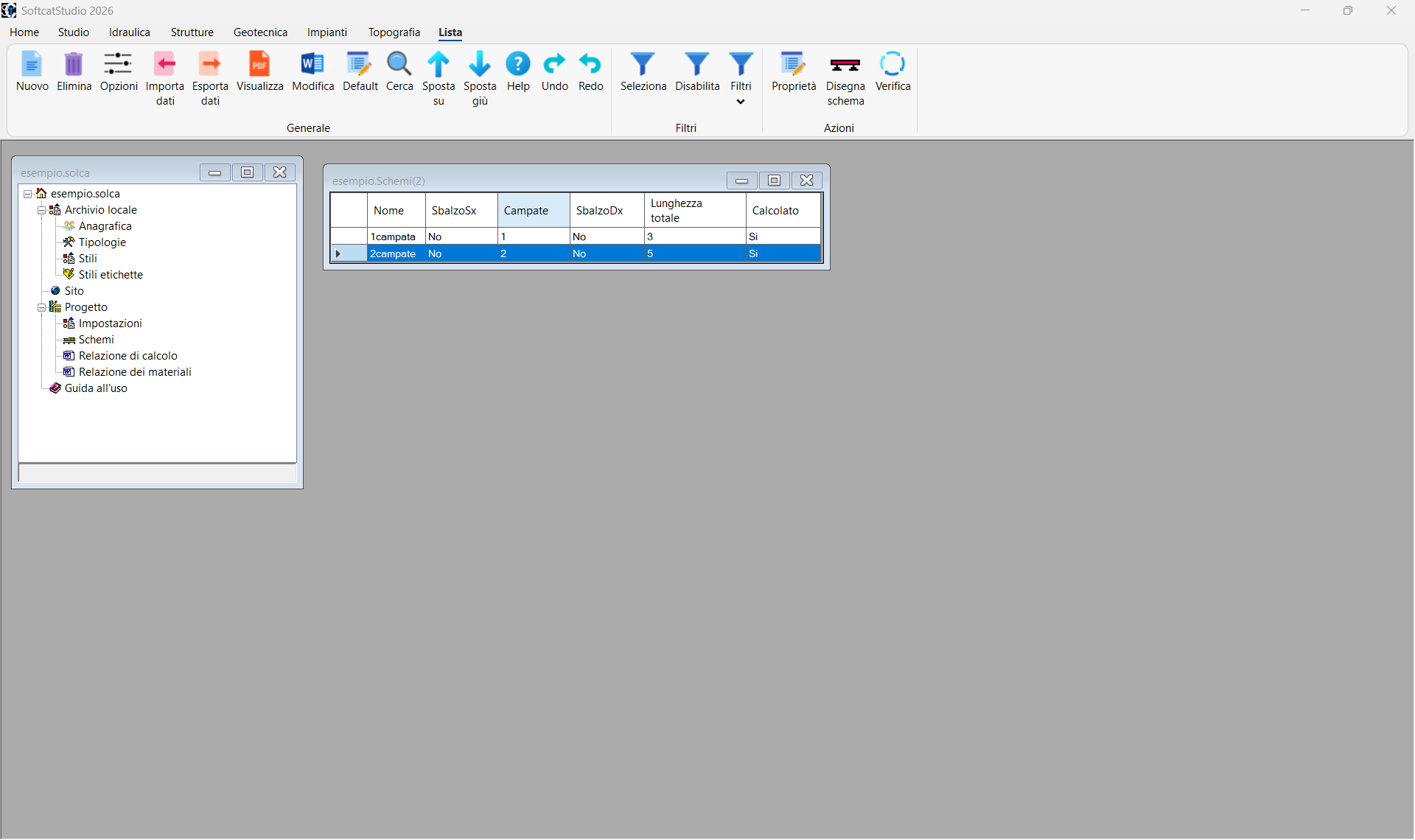
Task: Click Calcolato Si cell in 1campata row
Action: tap(783, 237)
